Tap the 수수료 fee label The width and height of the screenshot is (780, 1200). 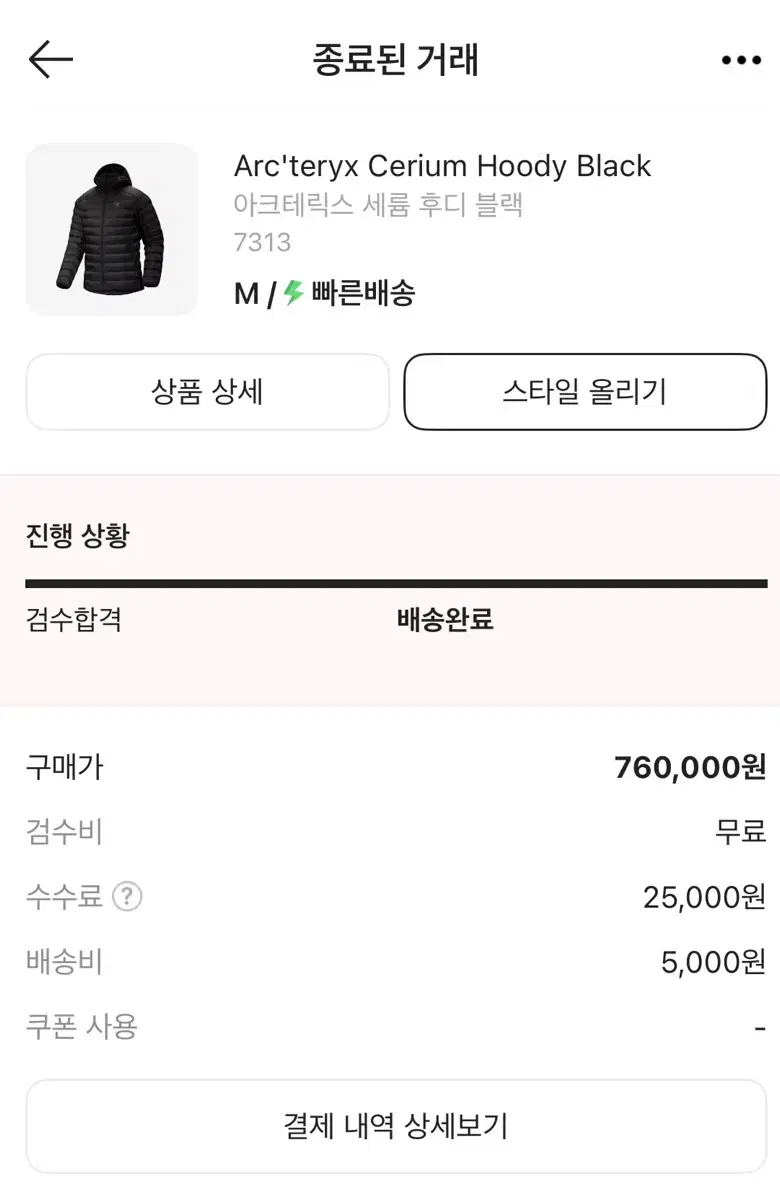click(64, 897)
